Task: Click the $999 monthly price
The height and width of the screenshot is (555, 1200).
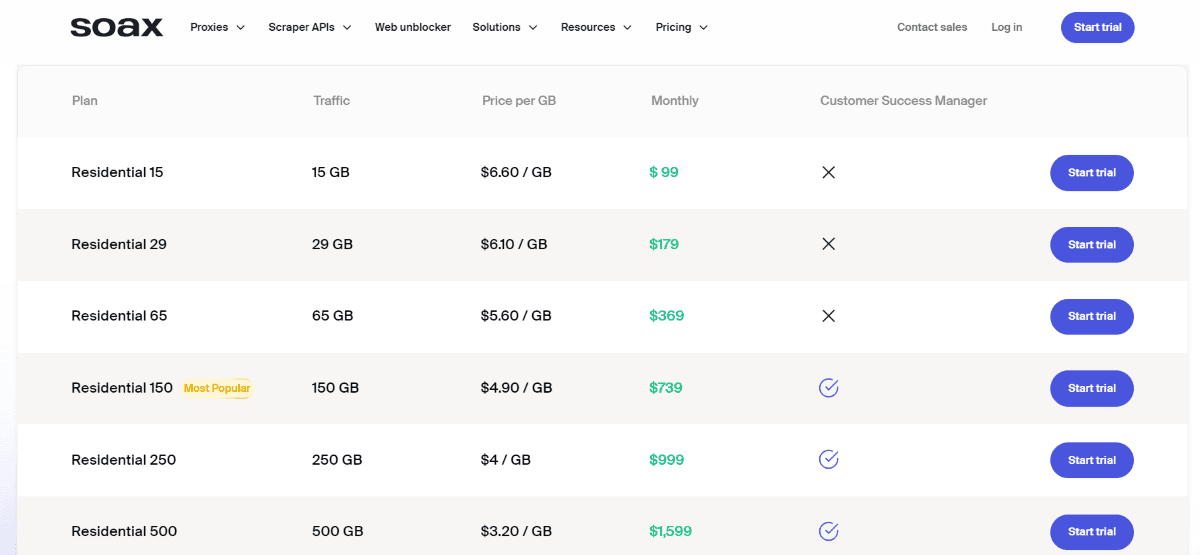Action: [x=667, y=460]
